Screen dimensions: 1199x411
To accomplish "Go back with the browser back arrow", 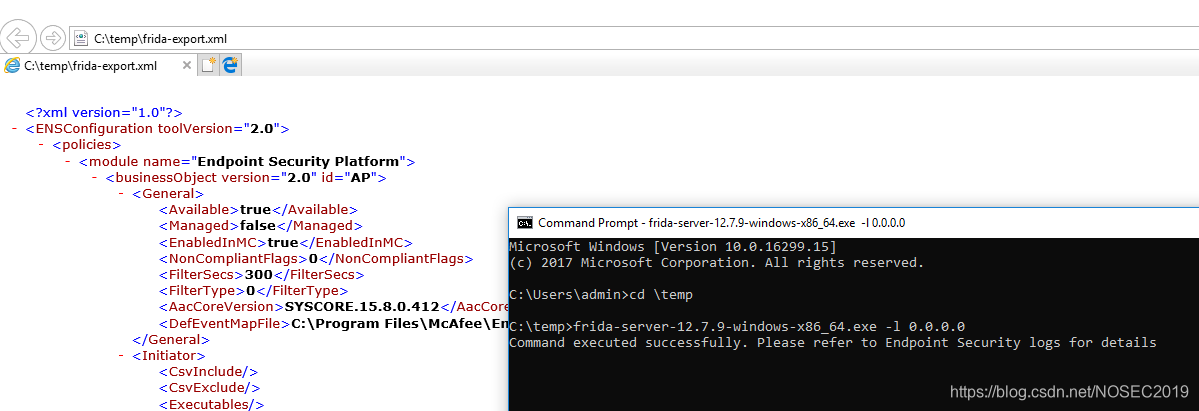I will tap(17, 37).
